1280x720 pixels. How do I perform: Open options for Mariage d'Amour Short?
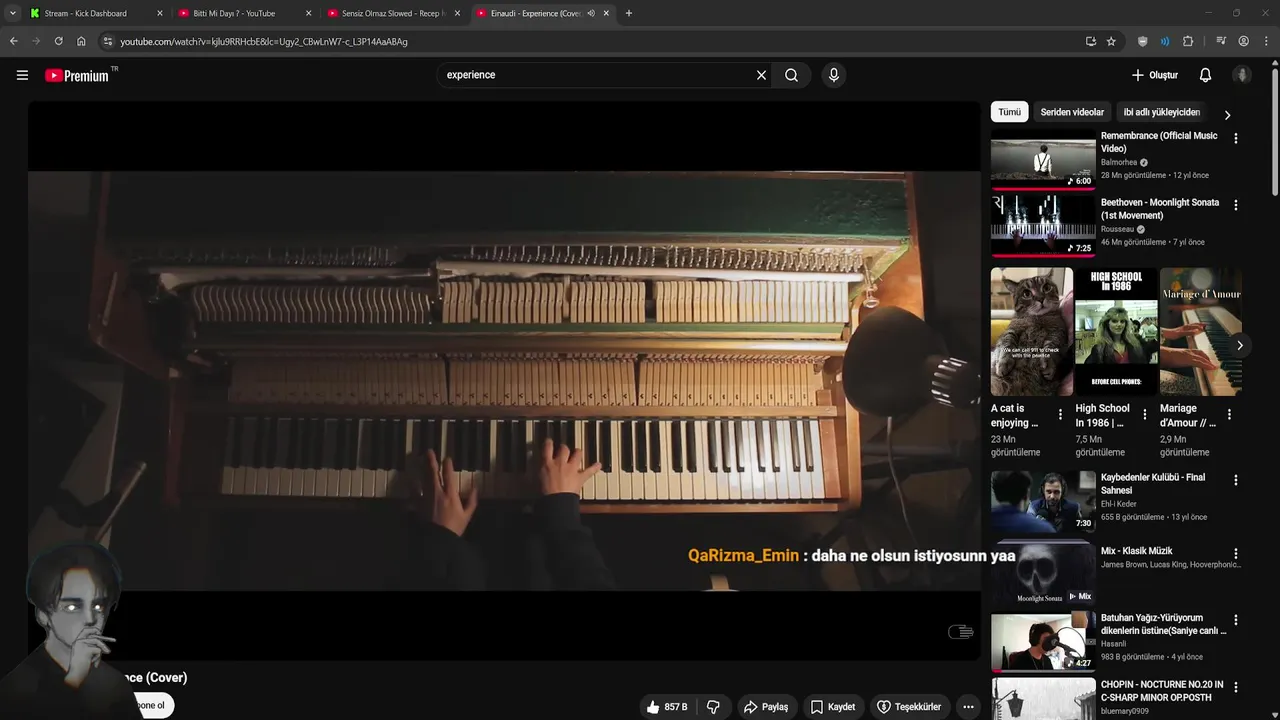tap(1229, 414)
